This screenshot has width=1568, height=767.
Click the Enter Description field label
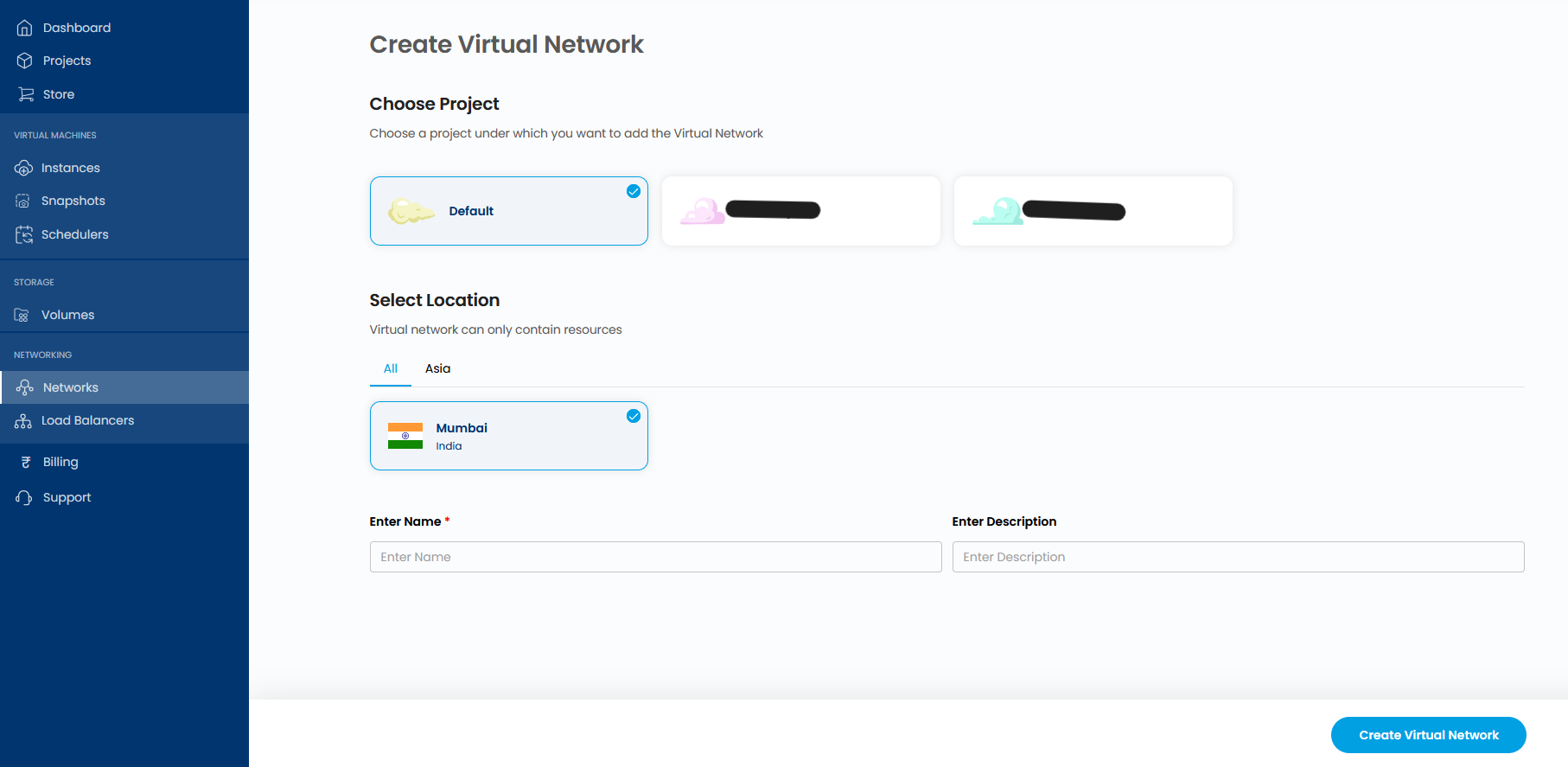coord(1004,521)
